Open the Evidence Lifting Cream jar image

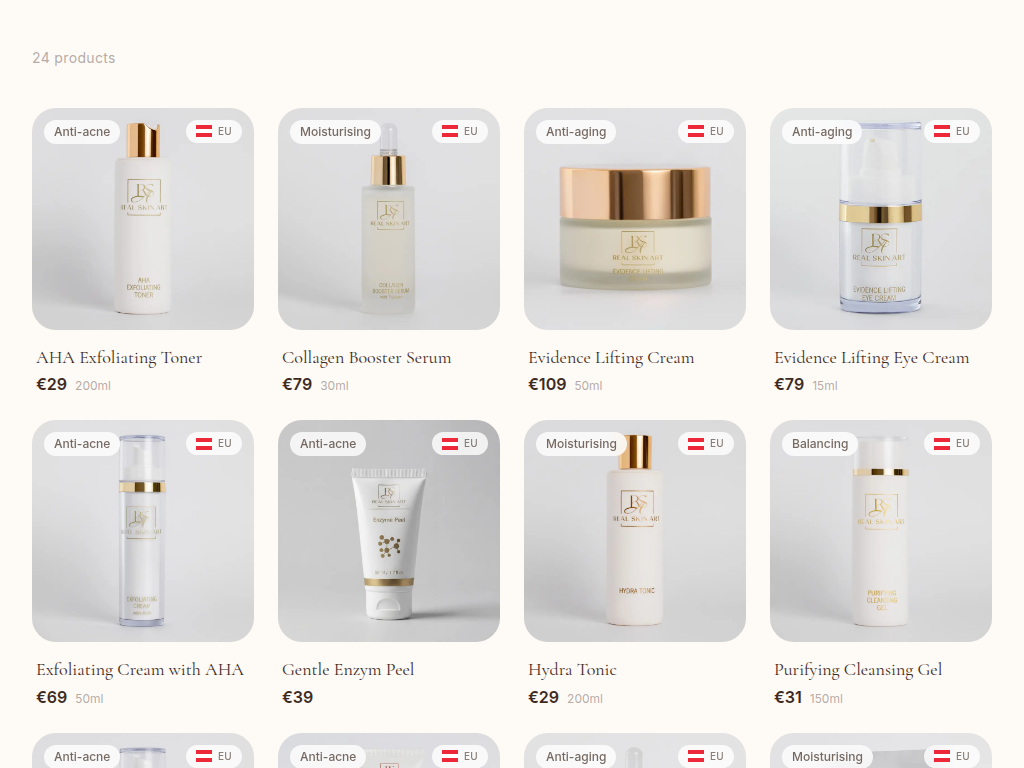(x=635, y=219)
